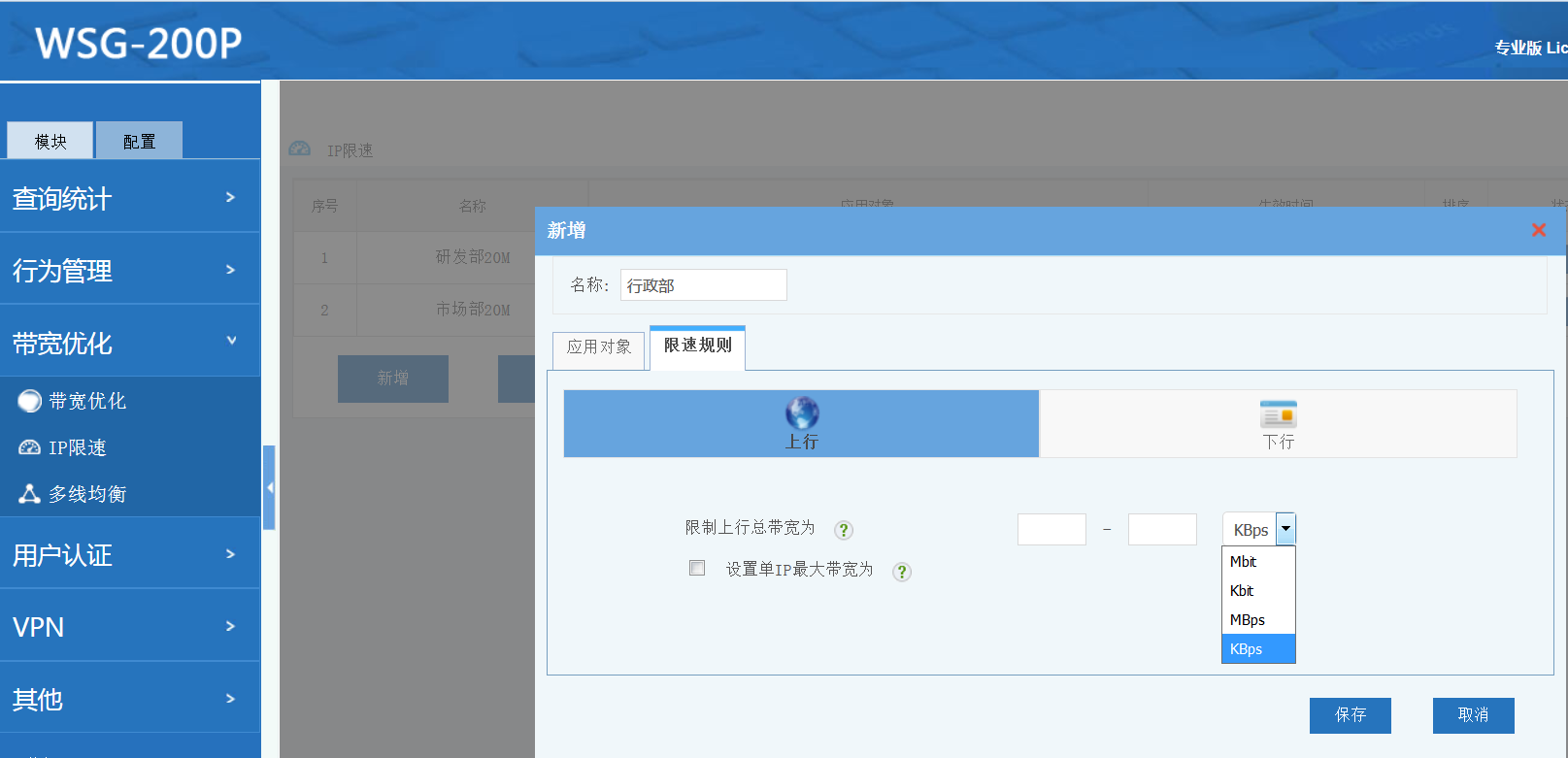Close the 新增 dialog with red X
Image resolution: width=1568 pixels, height=758 pixels.
1538,230
